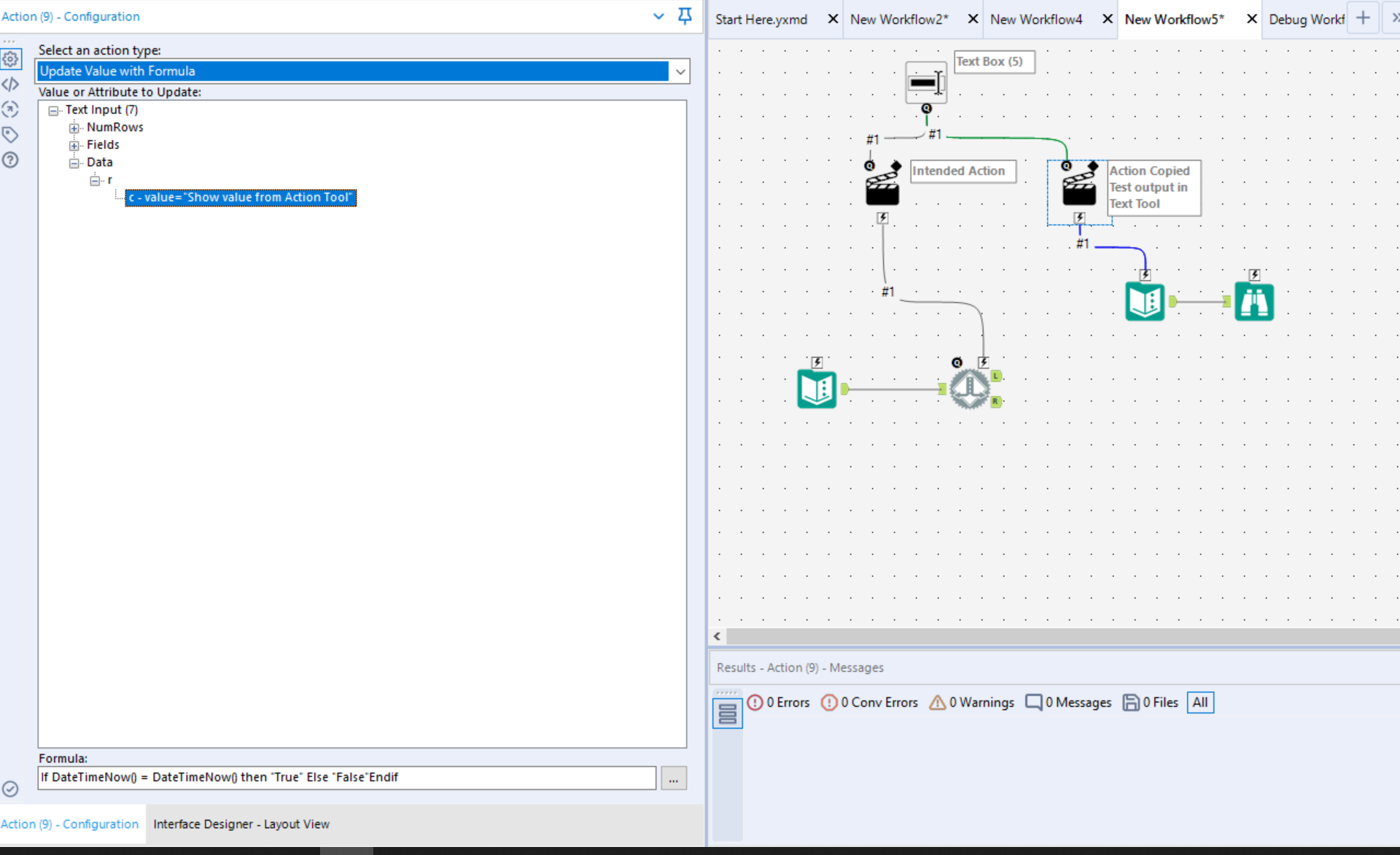Expand the NumRows tree node
1400x855 pixels.
click(x=74, y=128)
